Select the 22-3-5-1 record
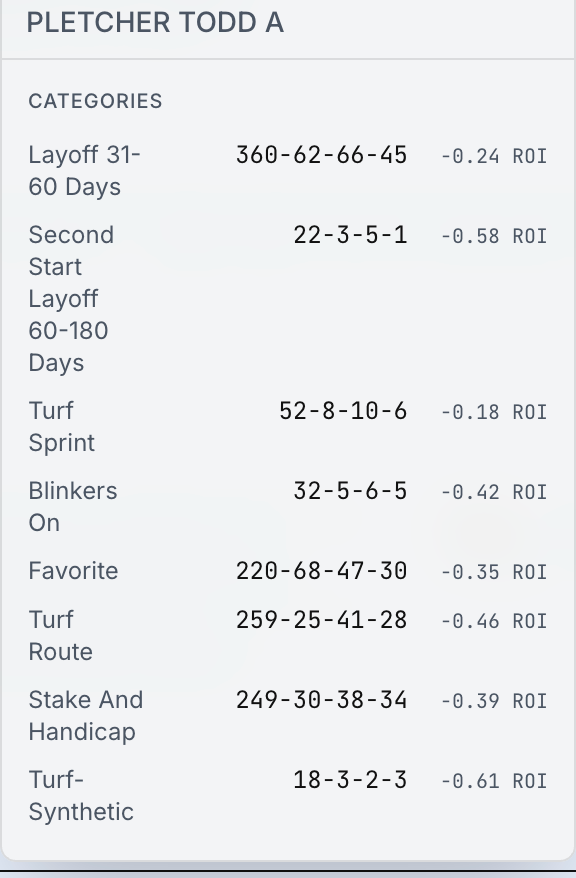The height and width of the screenshot is (878, 576). tap(350, 235)
